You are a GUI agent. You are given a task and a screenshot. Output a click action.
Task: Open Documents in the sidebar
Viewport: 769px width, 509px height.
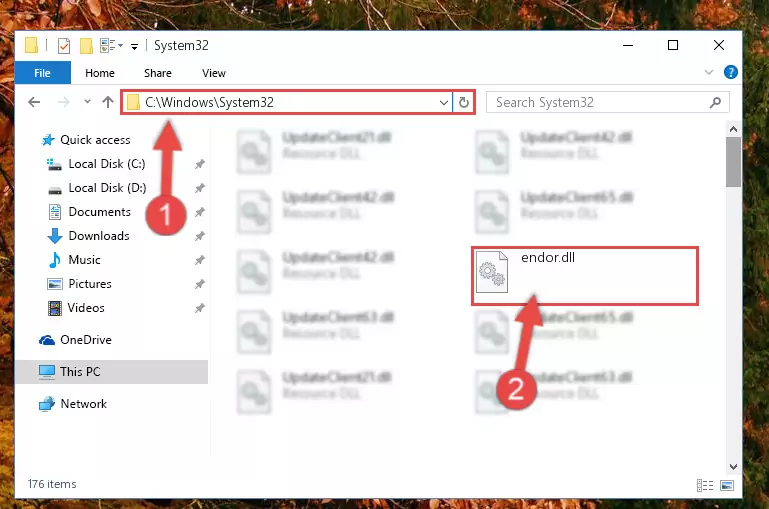pyautogui.click(x=90, y=212)
